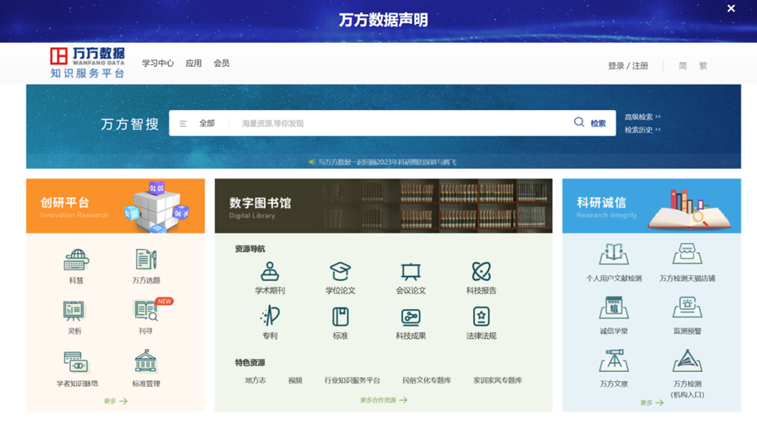Click the 数字图书馆 banner image
The image size is (757, 429).
[x=383, y=206]
